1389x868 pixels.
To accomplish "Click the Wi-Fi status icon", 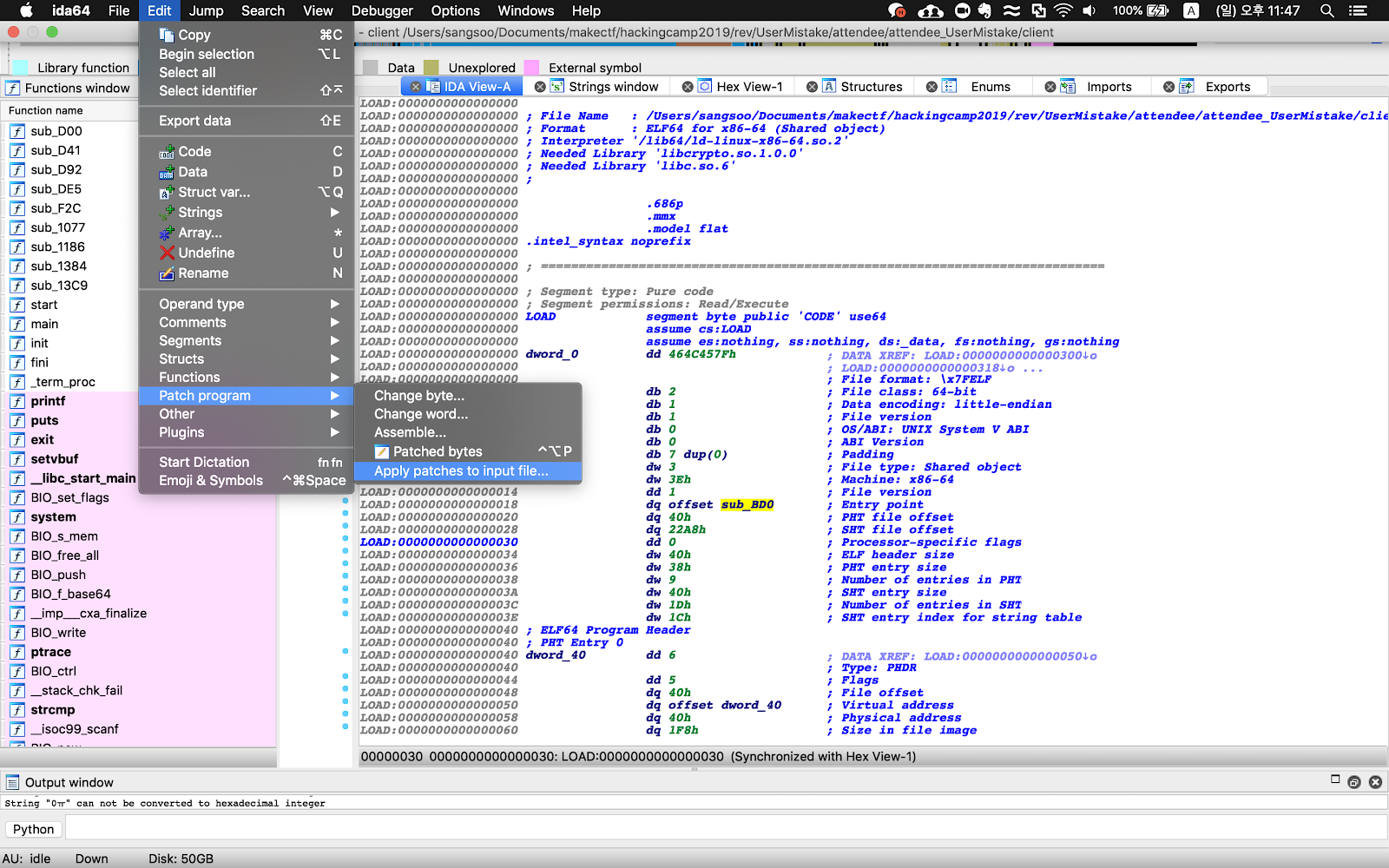I will click(1063, 10).
